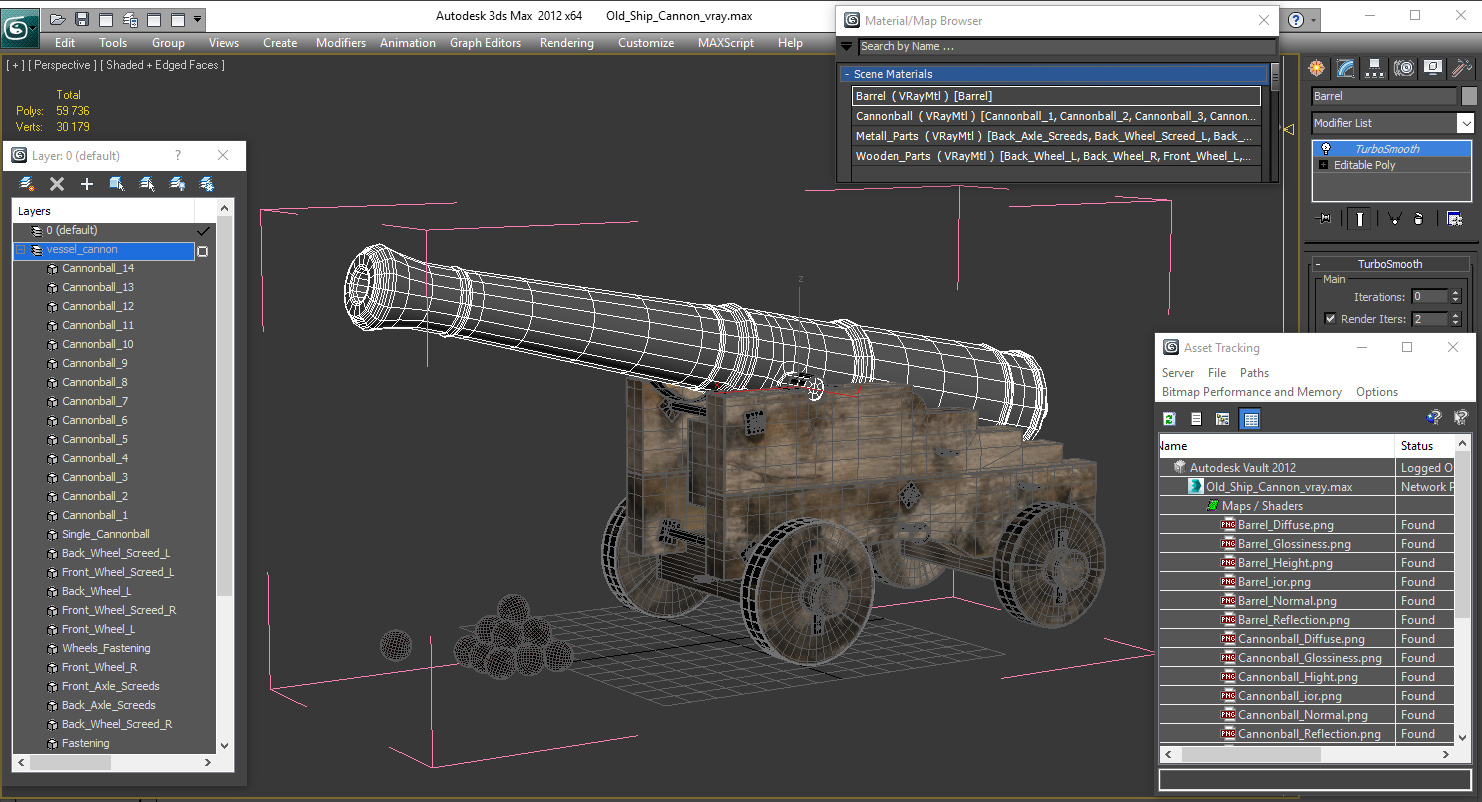Click Make Unique icon below modifier stack
1482x802 pixels.
1394,219
